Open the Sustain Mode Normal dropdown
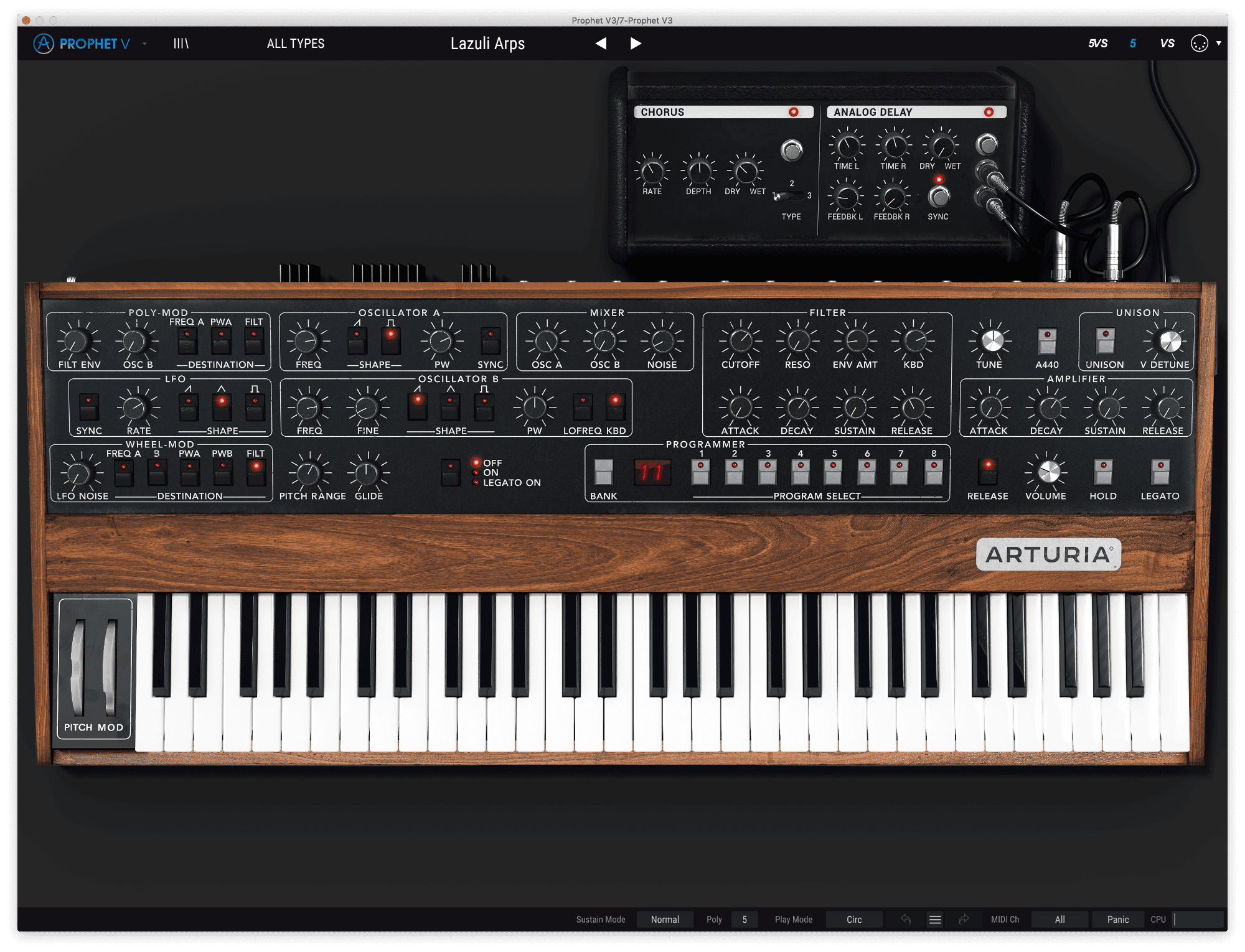1245x952 pixels. coord(665,920)
